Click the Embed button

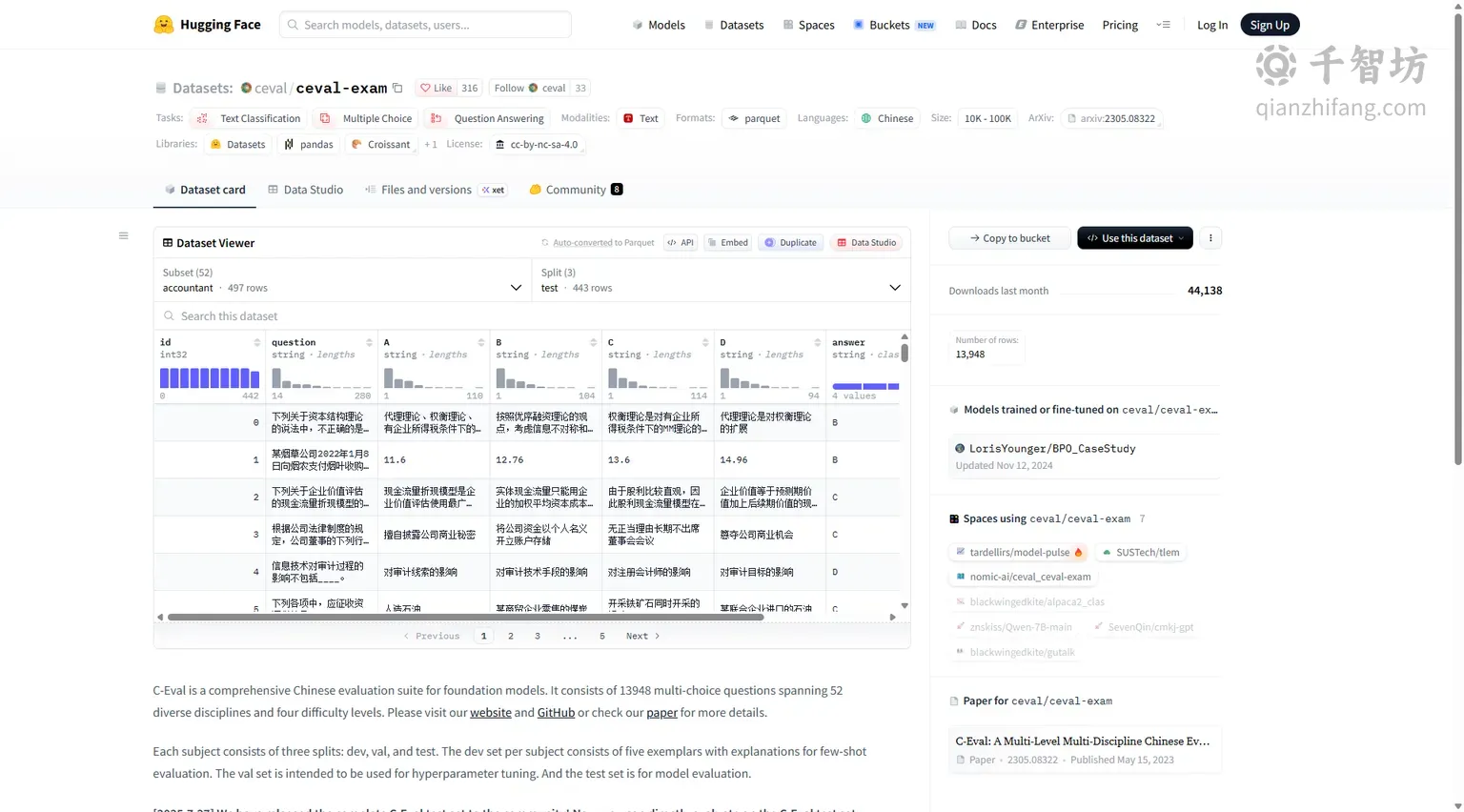[727, 243]
